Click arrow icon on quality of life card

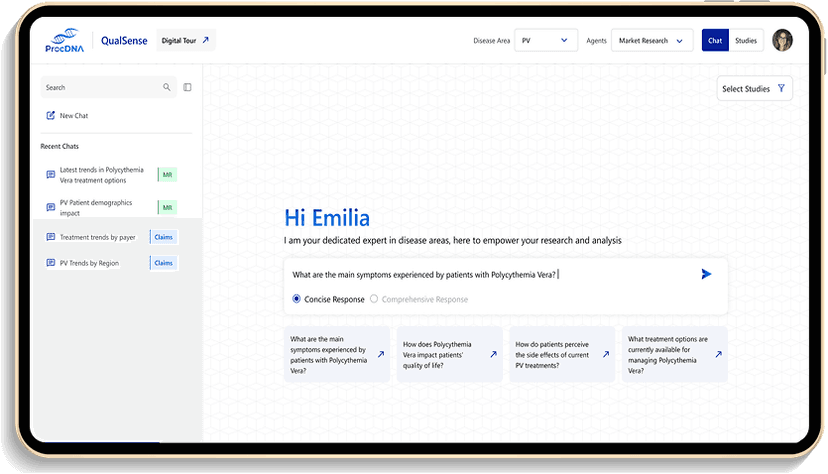coord(493,354)
